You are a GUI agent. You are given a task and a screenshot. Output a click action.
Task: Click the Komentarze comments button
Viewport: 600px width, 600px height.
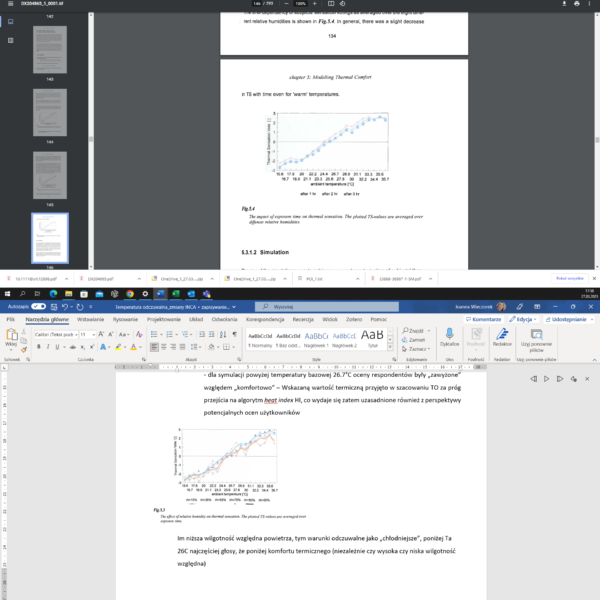point(484,319)
